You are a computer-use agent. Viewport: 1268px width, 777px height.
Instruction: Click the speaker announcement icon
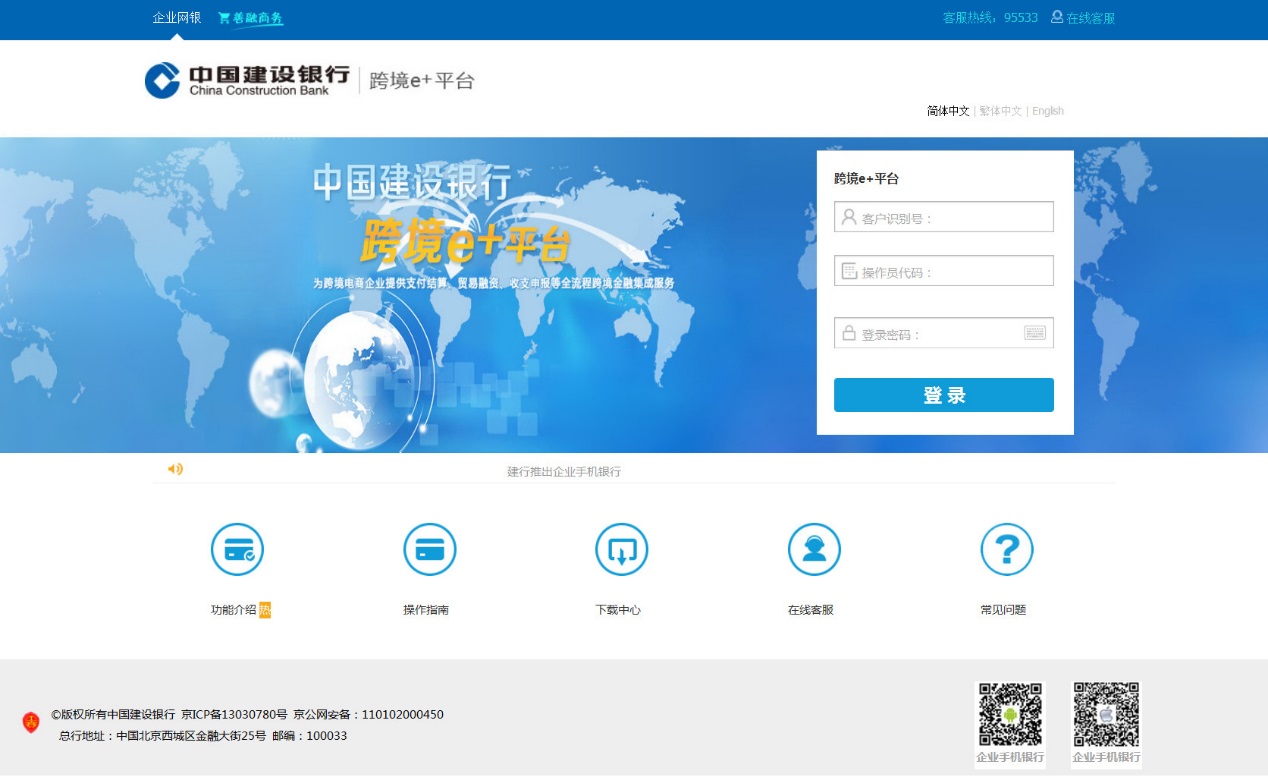point(175,469)
